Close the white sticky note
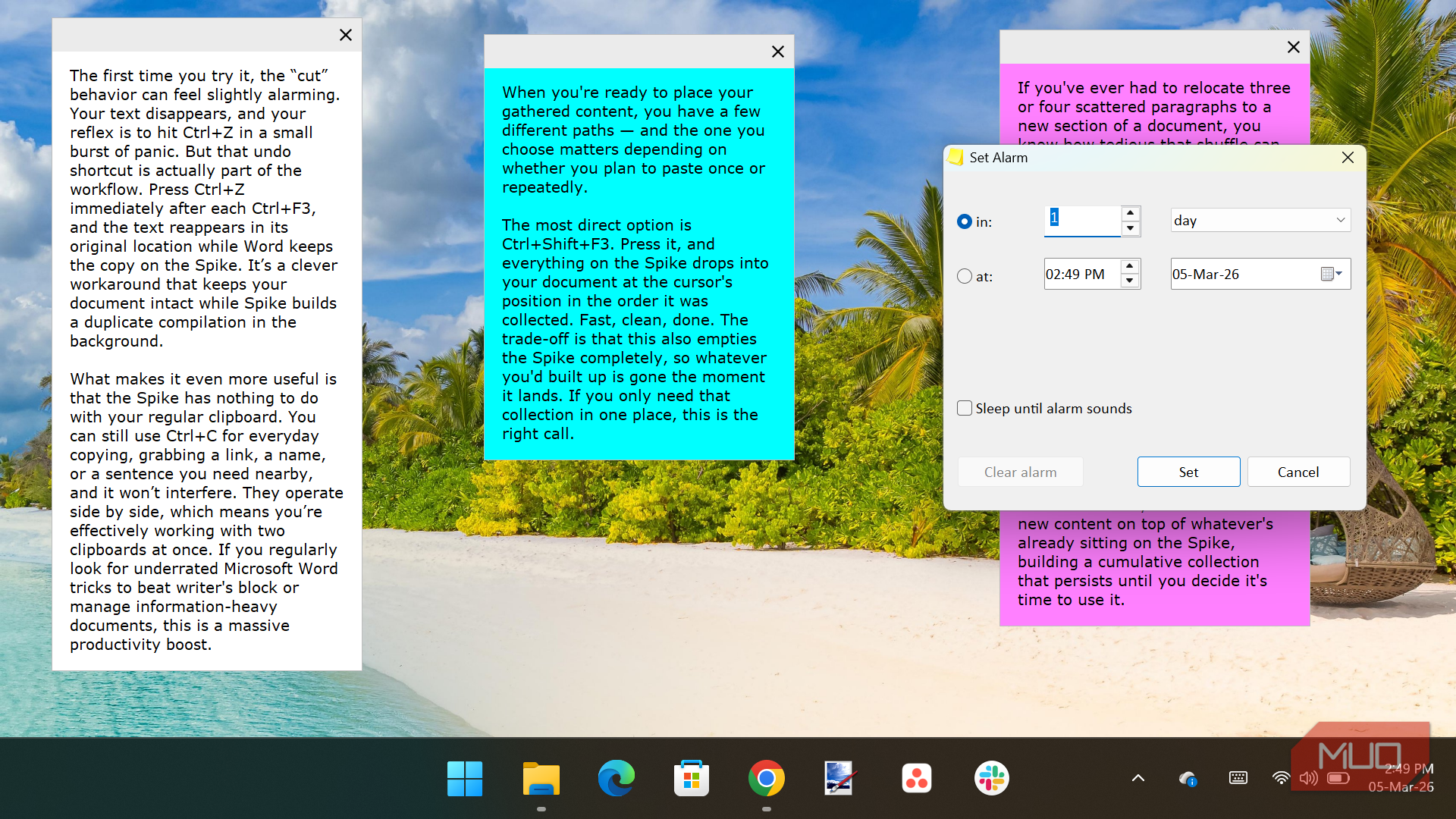Viewport: 1456px width, 819px height. 345,35
